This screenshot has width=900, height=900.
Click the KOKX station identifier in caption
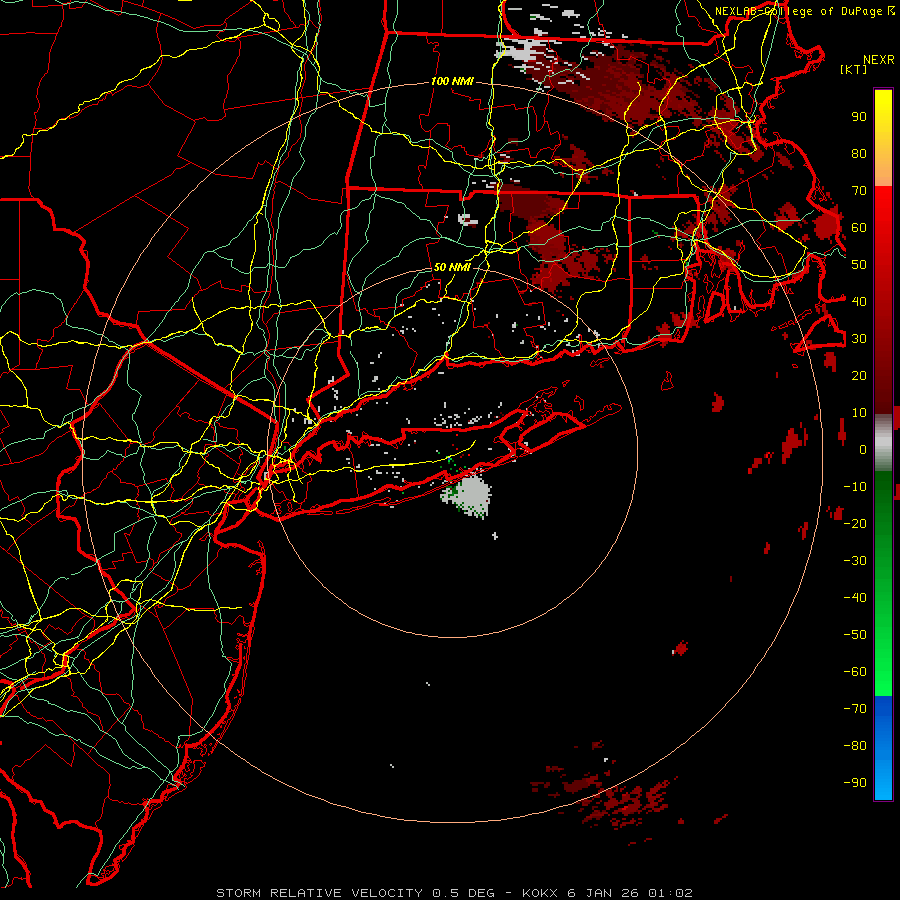(541, 893)
